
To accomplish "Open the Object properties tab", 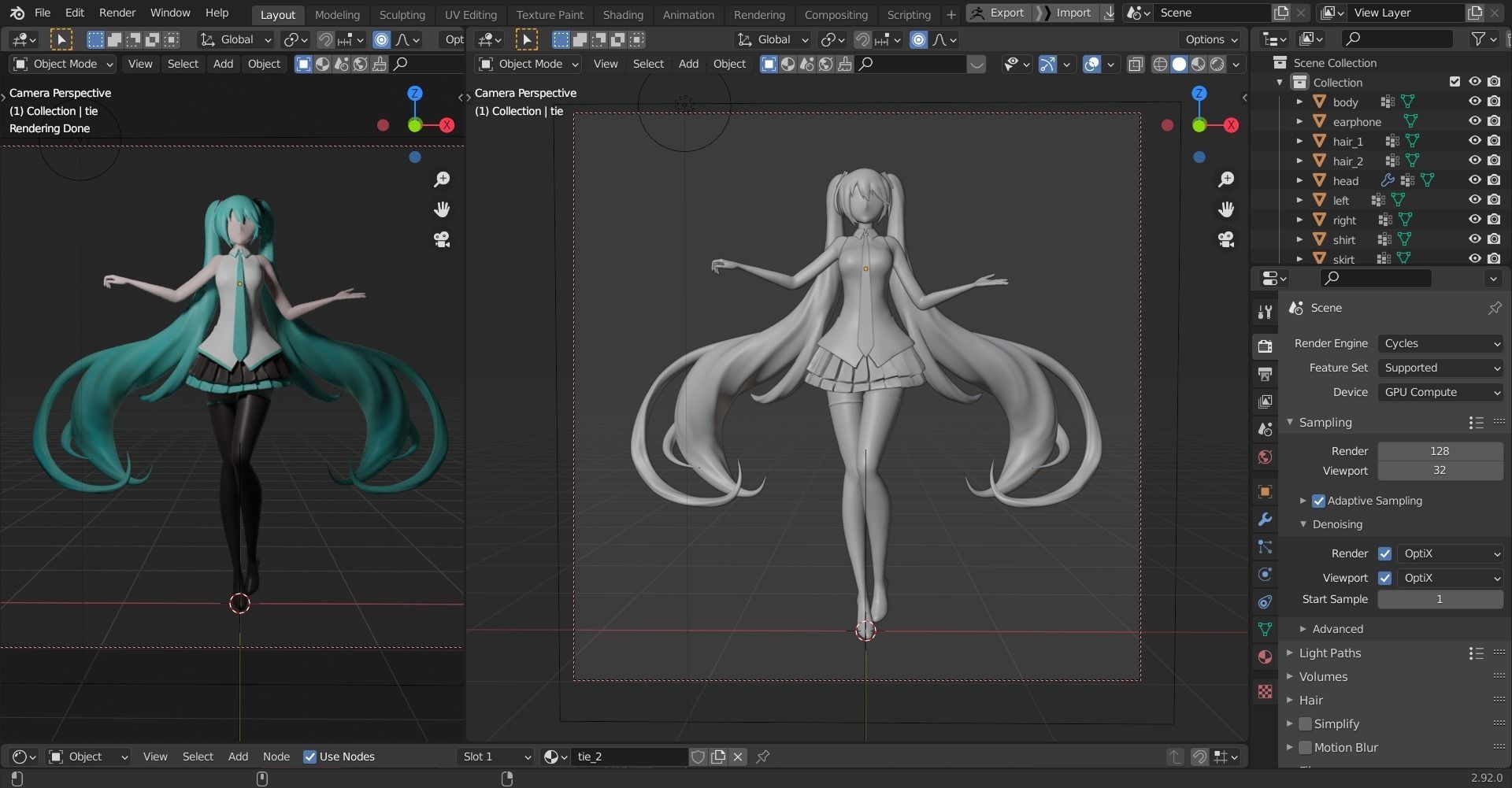I will tap(1265, 491).
